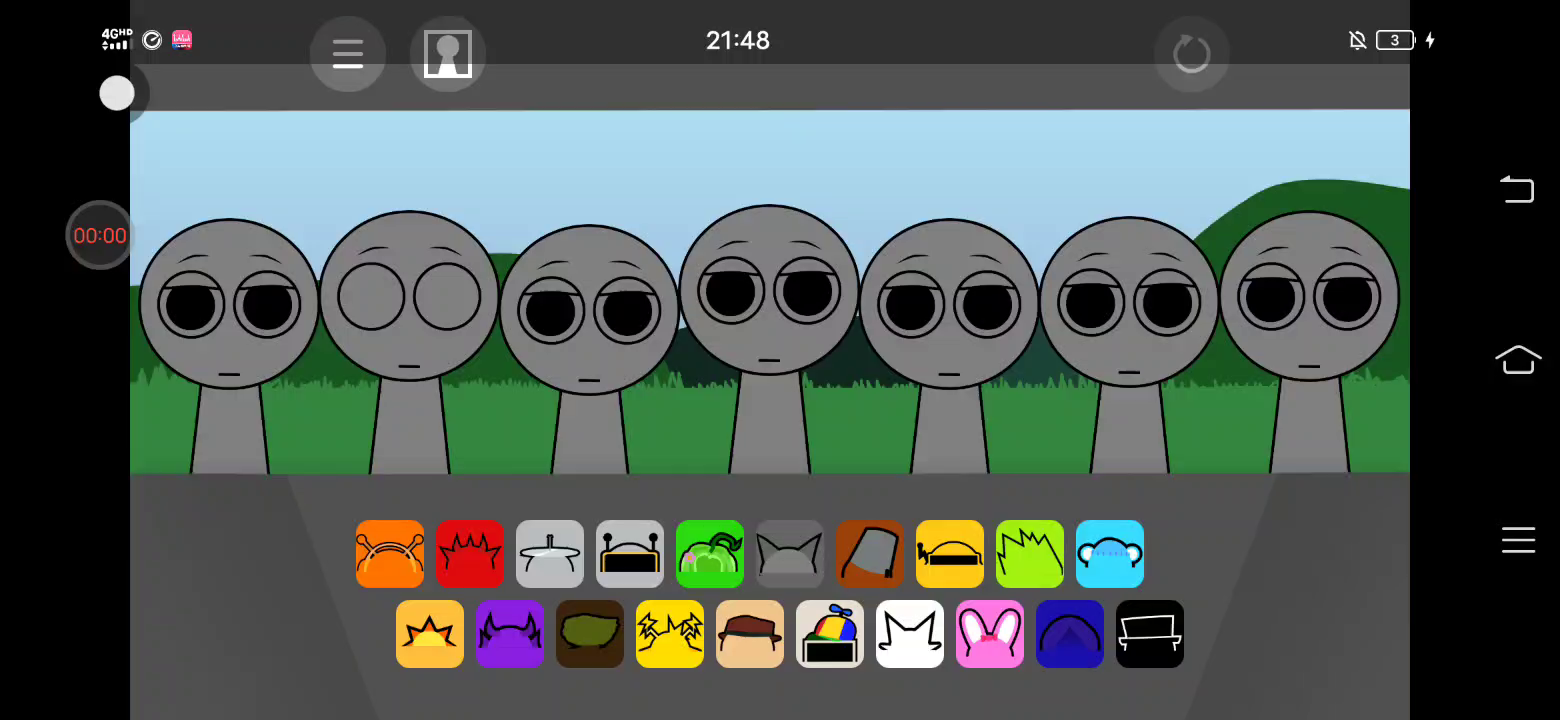Tap the white cat ears icon

910,634
